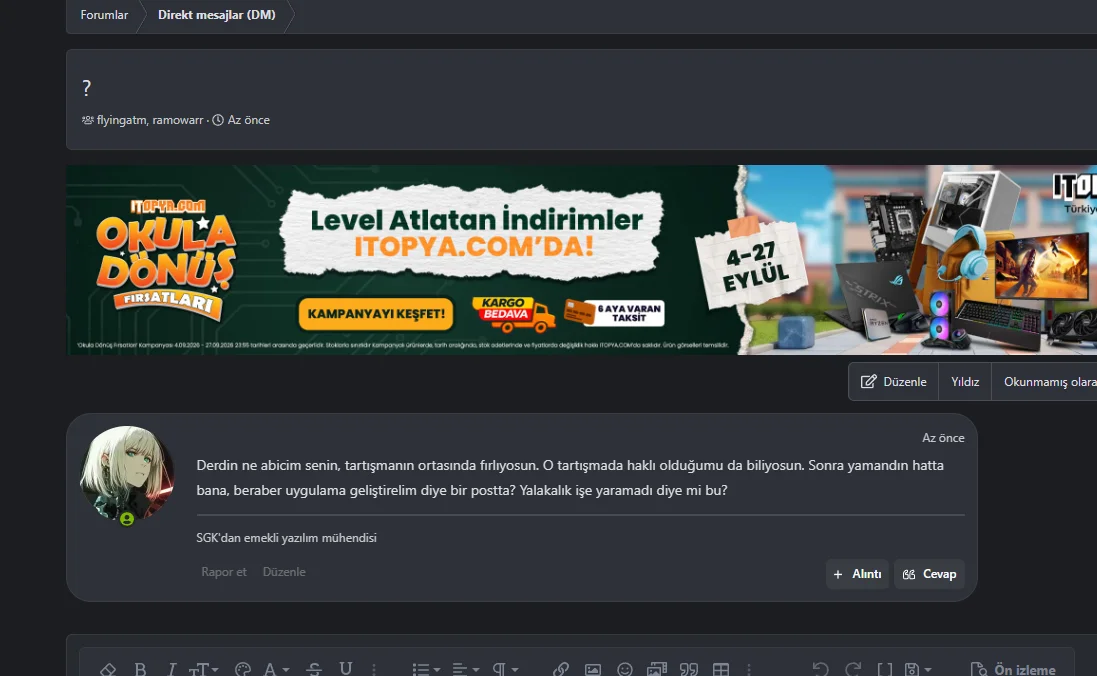Image resolution: width=1097 pixels, height=676 pixels.
Task: Undo the last editor action
Action: (x=821, y=670)
